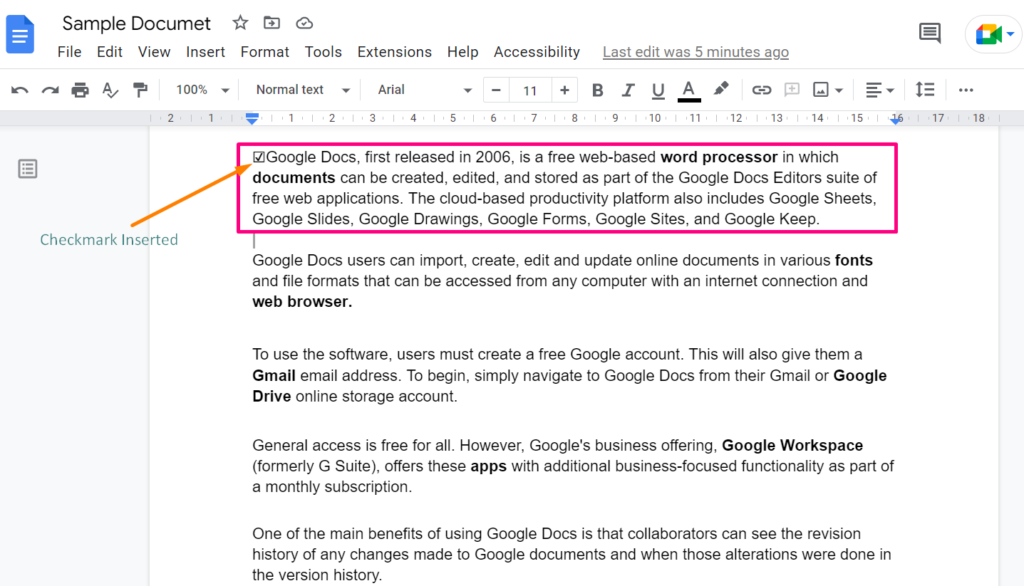Screen dimensions: 1024x586
Task: Open the Insert link tool
Action: coord(761,89)
